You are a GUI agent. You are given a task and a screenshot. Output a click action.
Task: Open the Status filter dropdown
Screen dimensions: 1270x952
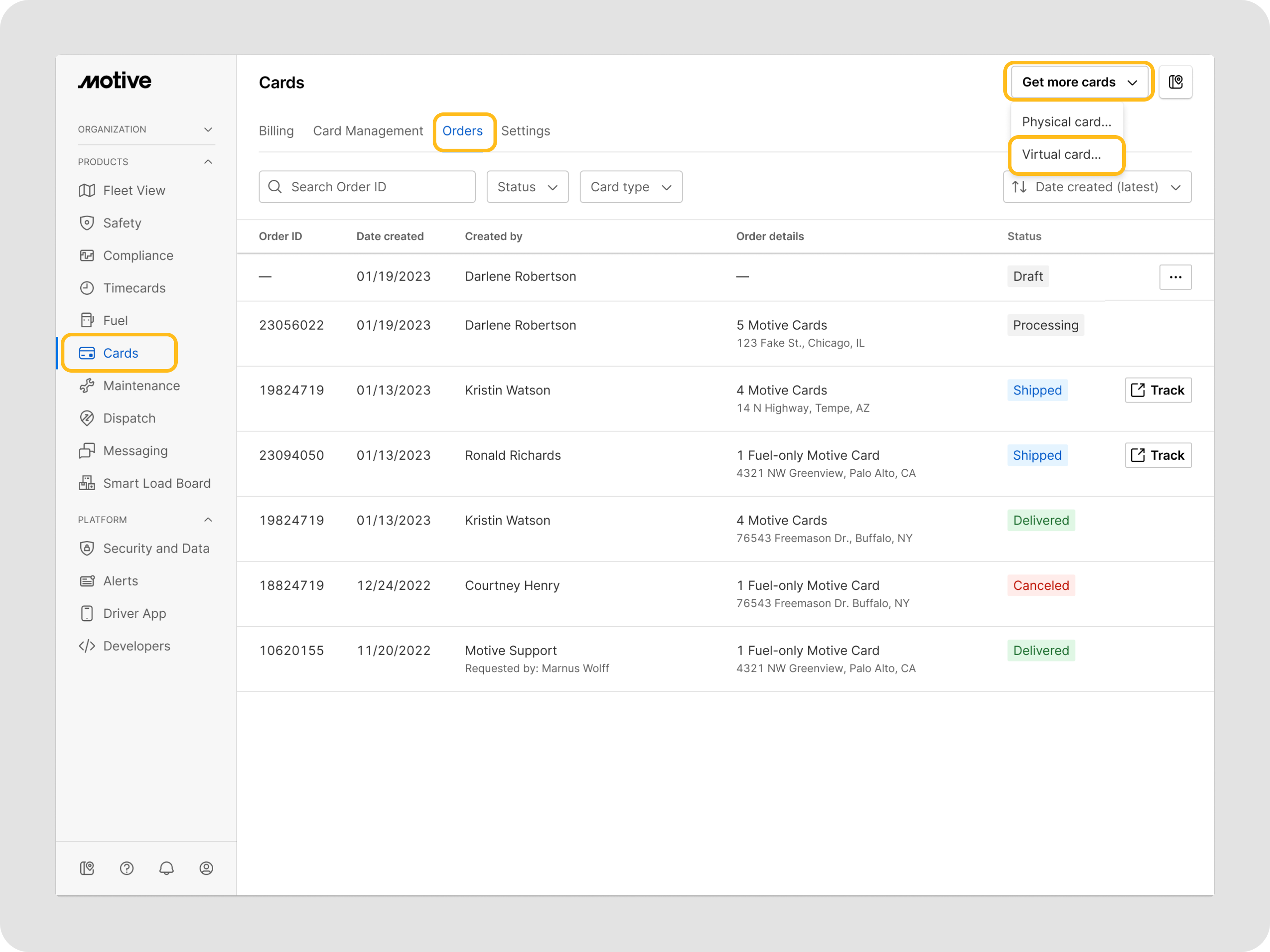(x=527, y=187)
